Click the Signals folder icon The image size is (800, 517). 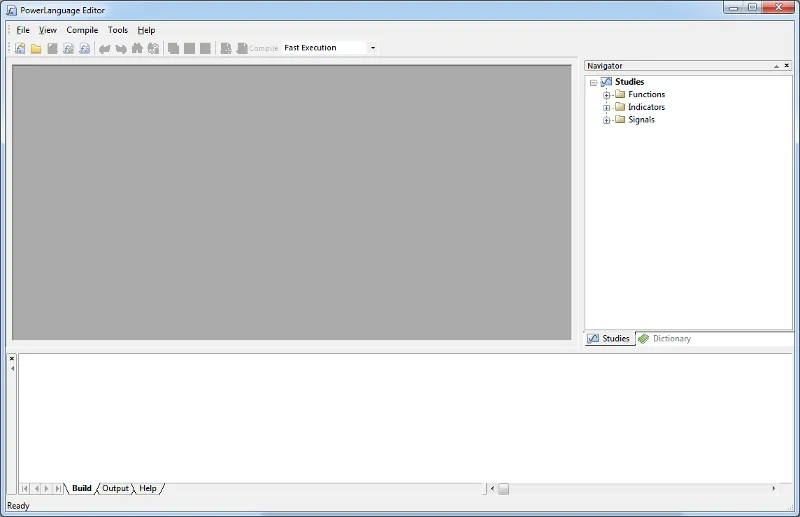[x=620, y=119]
